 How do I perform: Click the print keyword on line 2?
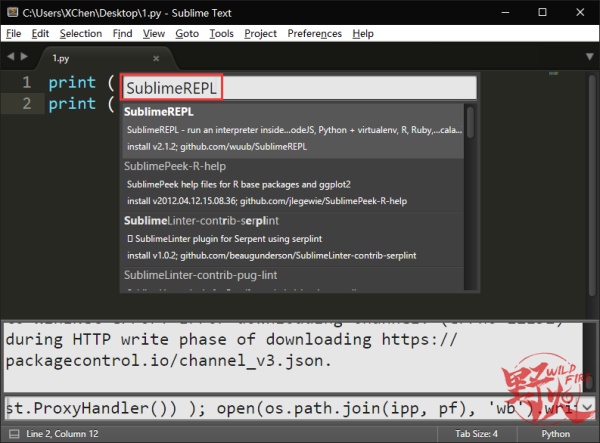coord(72,104)
